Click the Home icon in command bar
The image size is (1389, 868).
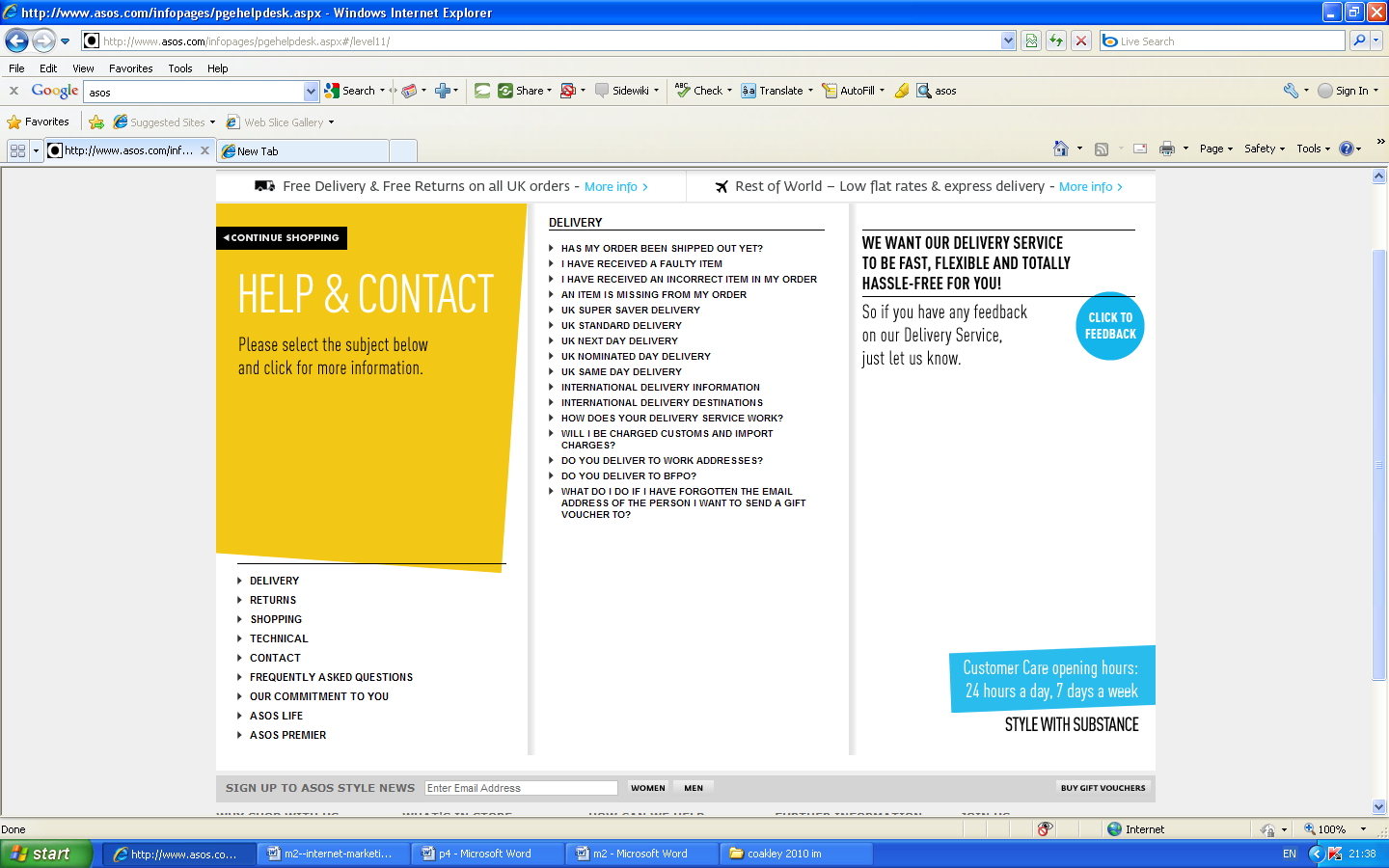tap(1061, 149)
